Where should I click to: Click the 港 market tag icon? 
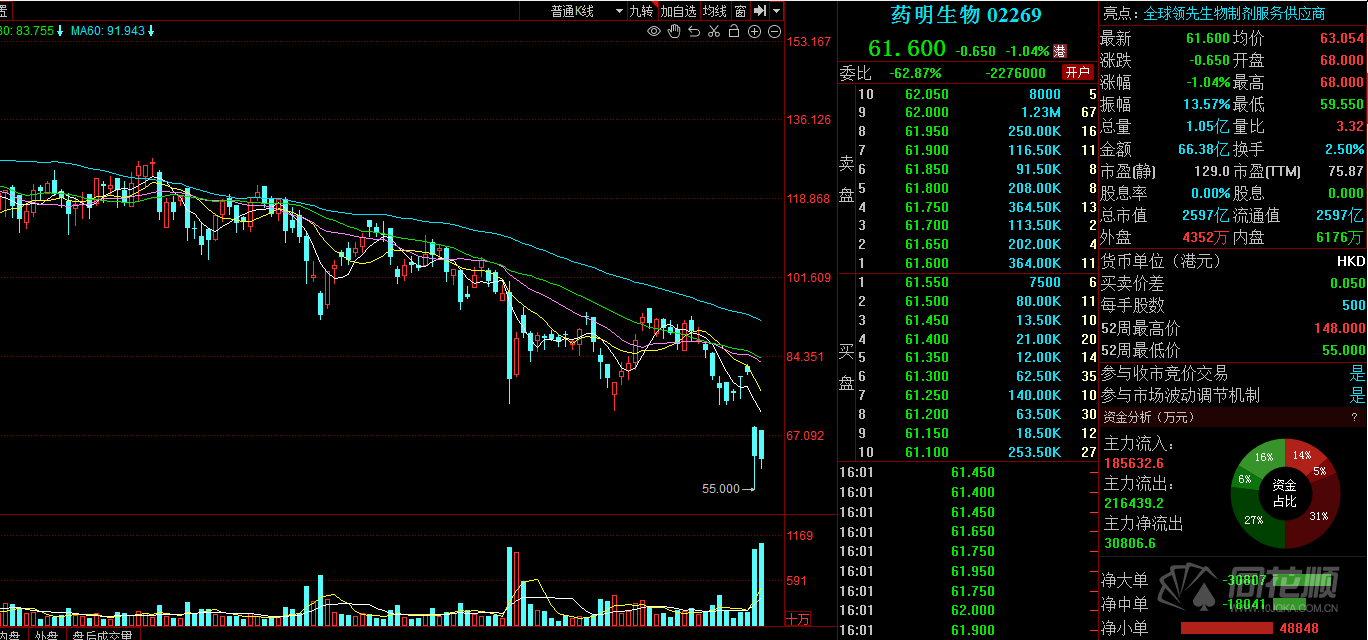coord(1060,51)
